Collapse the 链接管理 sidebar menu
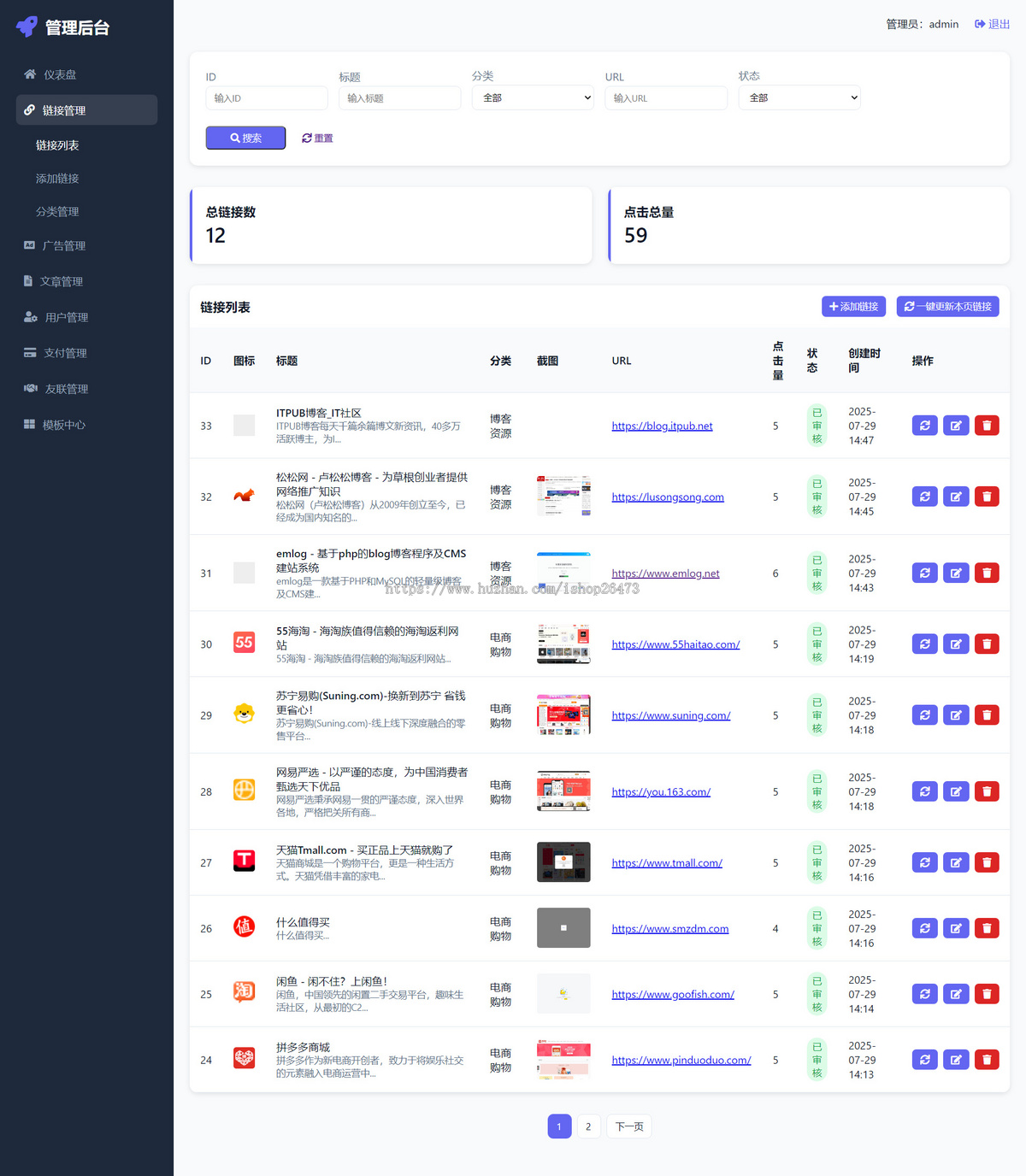The height and width of the screenshot is (1176, 1026). [86, 110]
